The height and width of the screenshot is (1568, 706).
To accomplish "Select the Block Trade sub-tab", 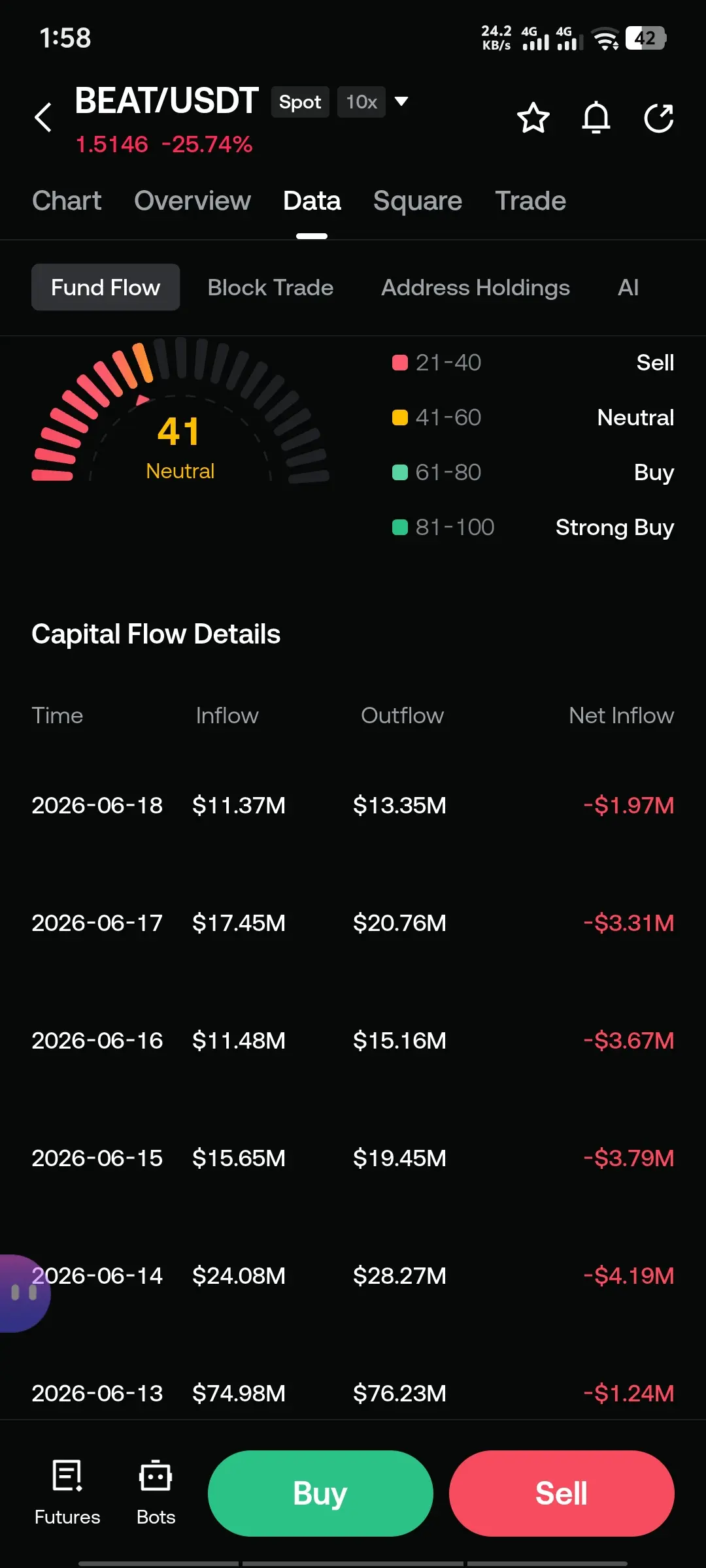I will [271, 287].
